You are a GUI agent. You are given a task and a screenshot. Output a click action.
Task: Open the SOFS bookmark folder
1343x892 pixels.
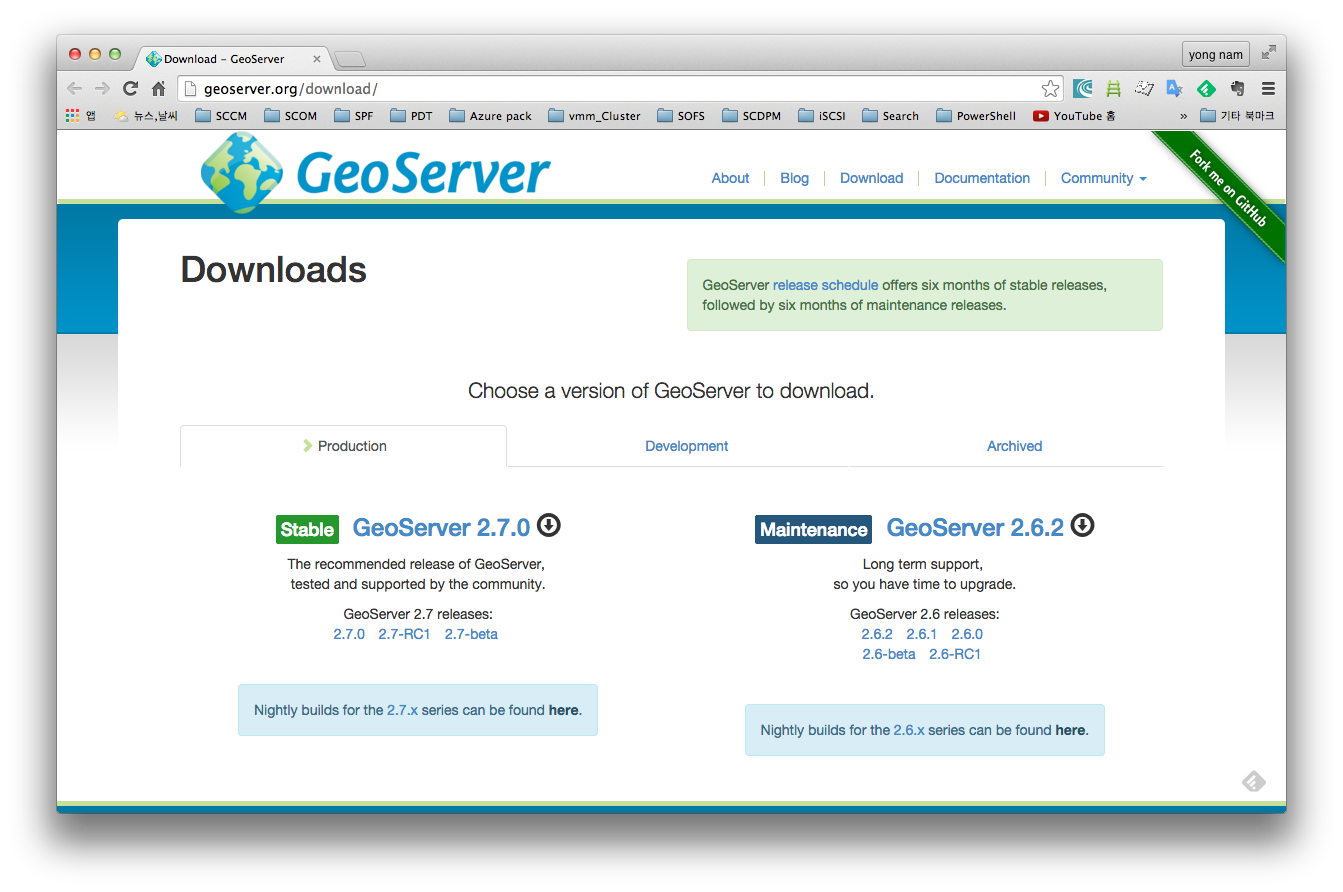(681, 116)
